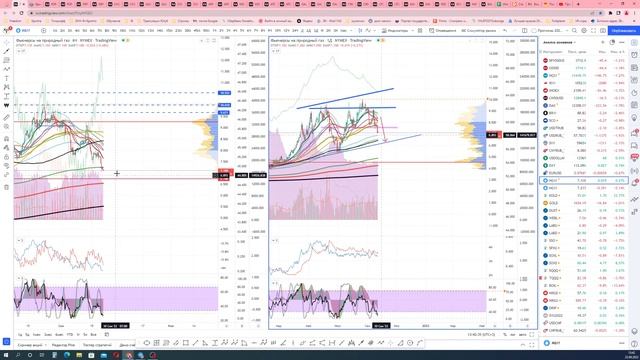The image size is (640, 360).
Task: Open chart settings gear icon
Action: (x=584, y=31)
